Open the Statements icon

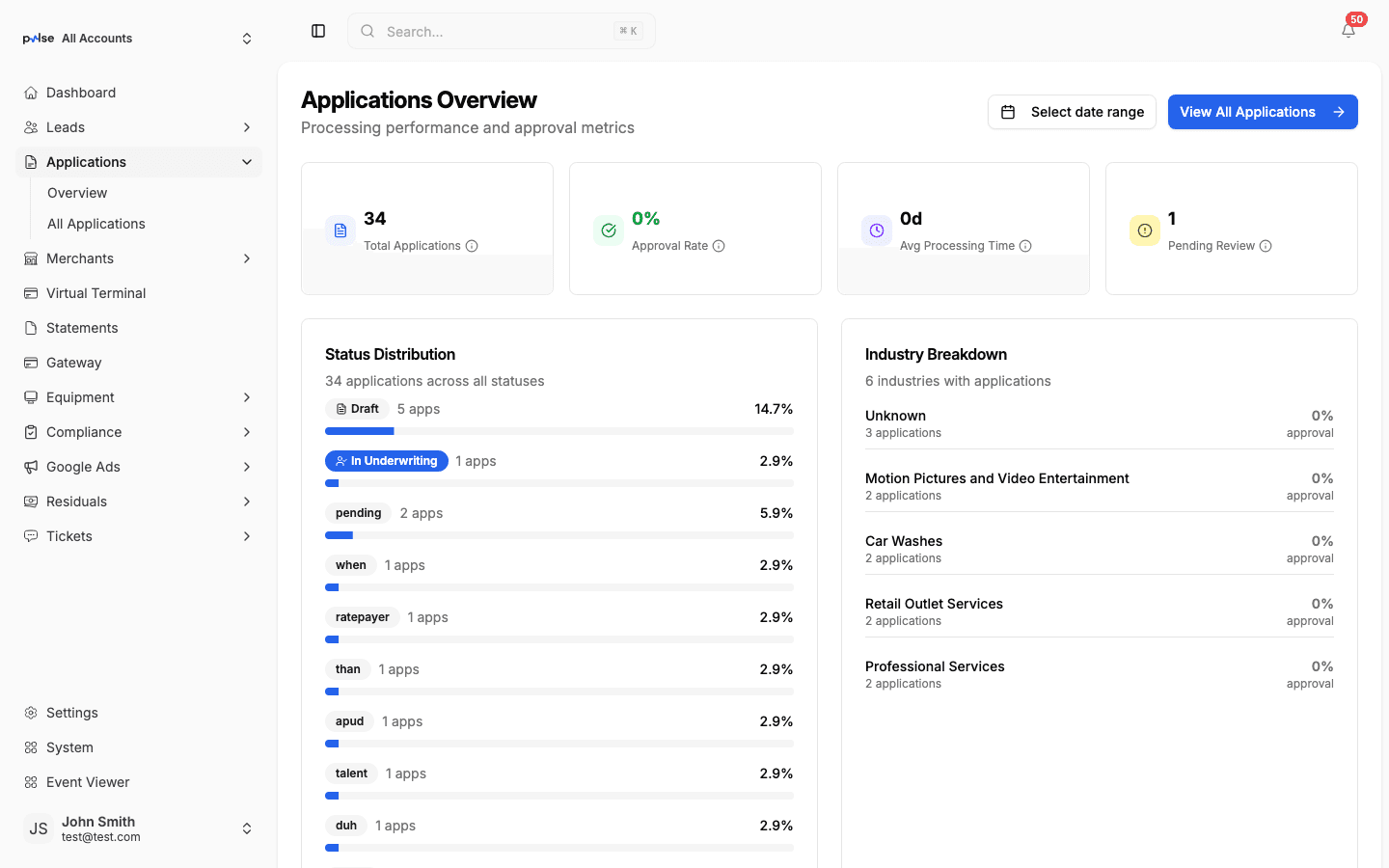(32, 327)
